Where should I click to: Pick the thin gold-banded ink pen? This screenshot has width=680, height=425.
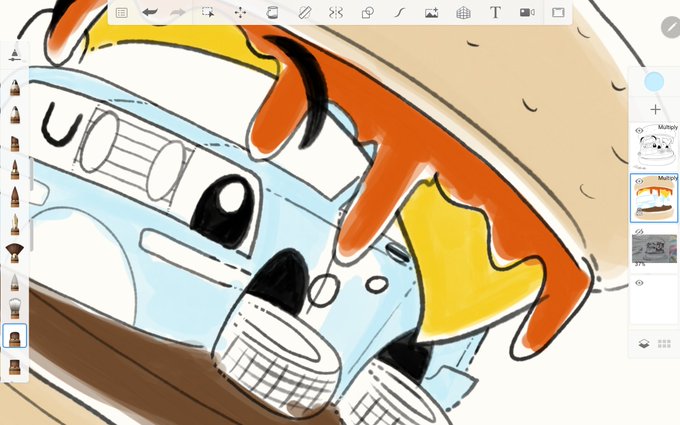[x=15, y=170]
